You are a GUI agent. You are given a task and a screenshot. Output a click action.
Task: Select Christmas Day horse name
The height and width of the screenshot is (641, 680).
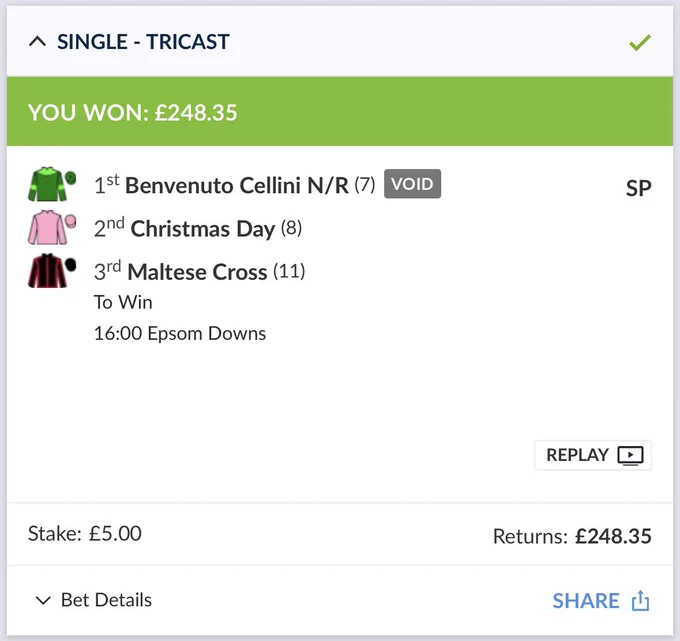pyautogui.click(x=203, y=229)
